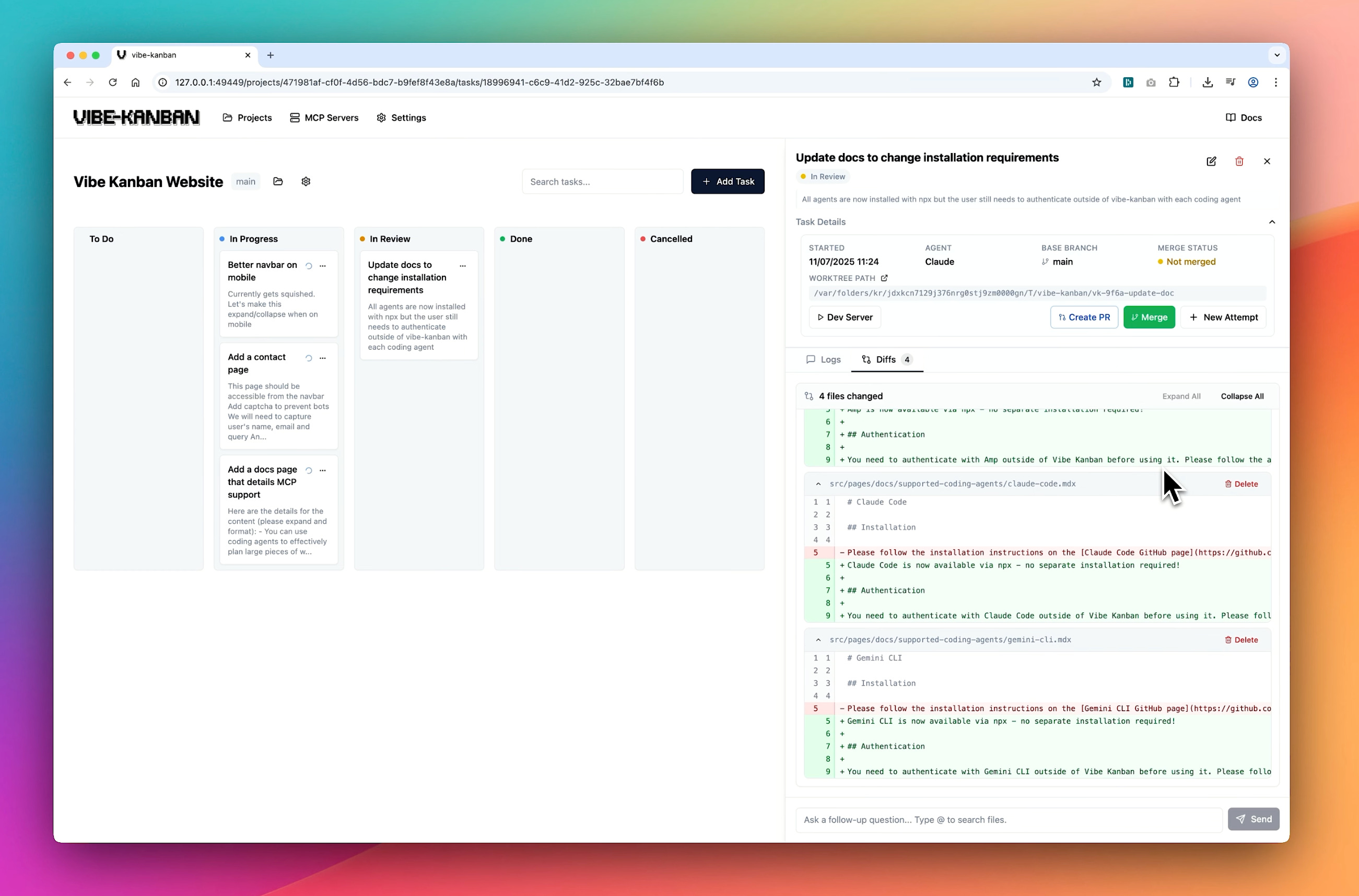Collapse the claude-code.mdx file diff
The width and height of the screenshot is (1359, 896).
[818, 484]
